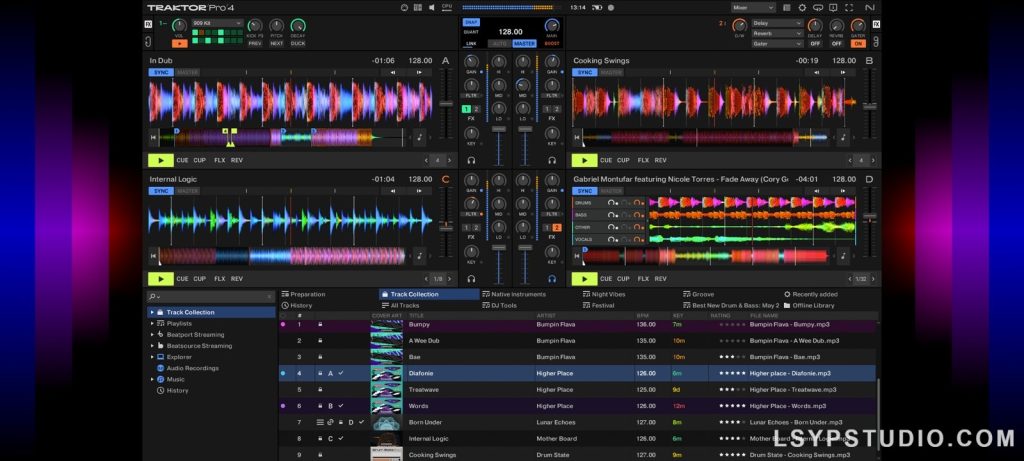
Task: Expand Music tree node
Action: coord(152,379)
